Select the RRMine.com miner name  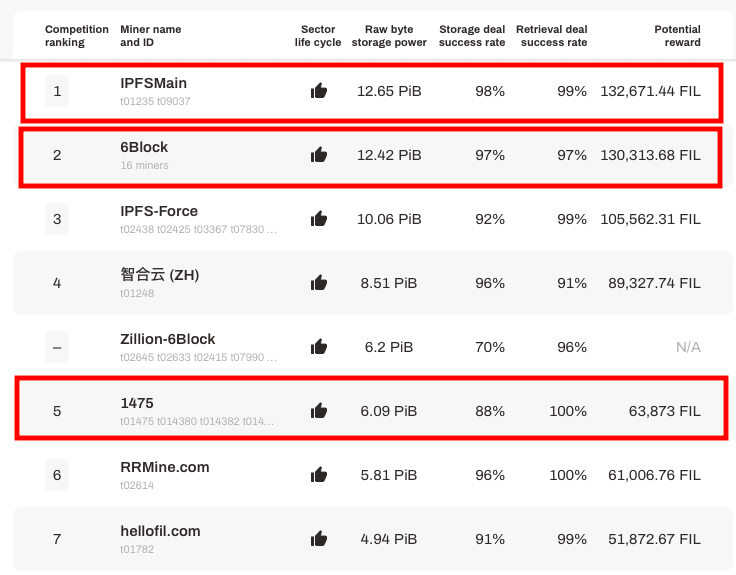(x=165, y=467)
